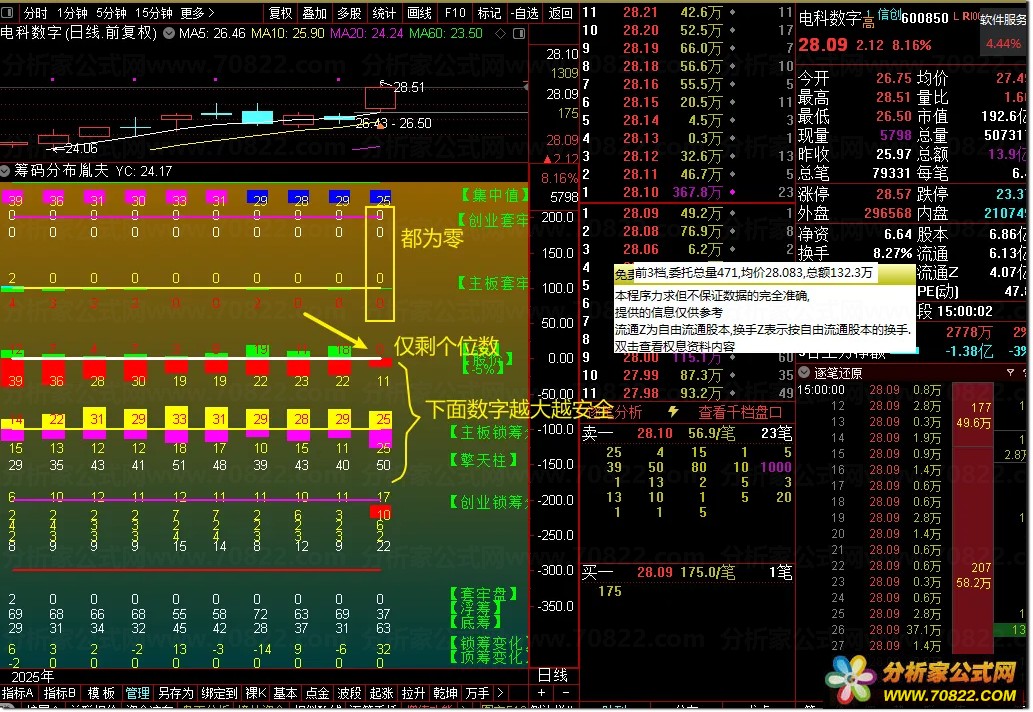The width and height of the screenshot is (1033, 712).
Task: Click lightning bolt icon by 查看千档盘口
Action: tap(673, 412)
